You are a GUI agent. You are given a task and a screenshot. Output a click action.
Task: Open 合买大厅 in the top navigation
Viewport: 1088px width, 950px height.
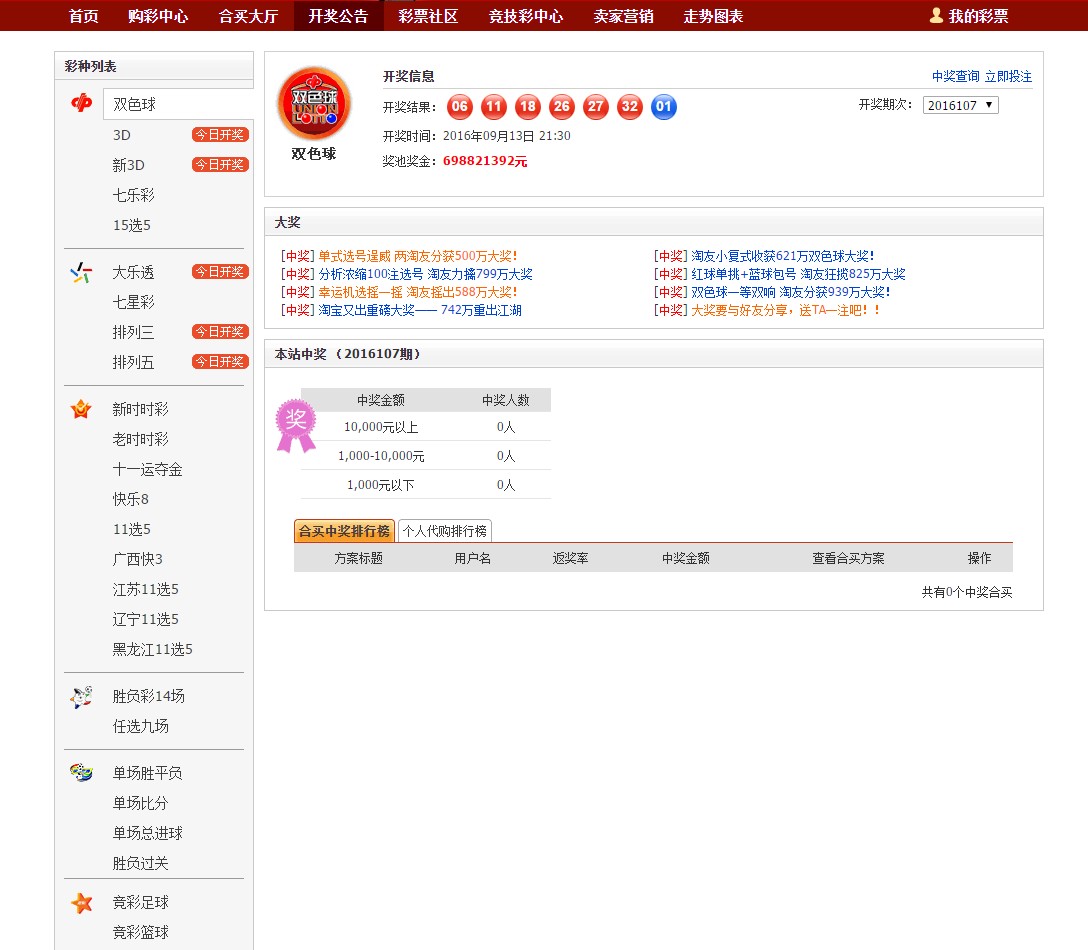pyautogui.click(x=248, y=16)
